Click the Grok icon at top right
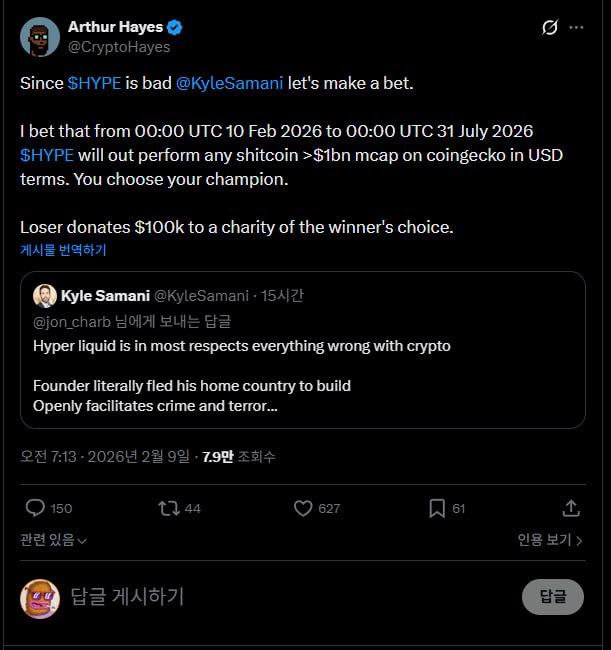This screenshot has height=650, width=611. click(x=549, y=28)
